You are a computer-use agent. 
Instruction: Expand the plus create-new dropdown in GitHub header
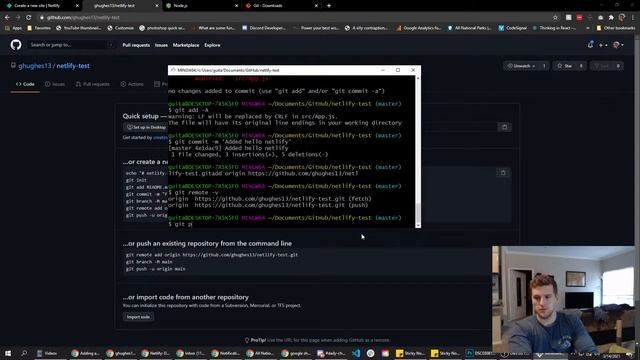[603, 45]
